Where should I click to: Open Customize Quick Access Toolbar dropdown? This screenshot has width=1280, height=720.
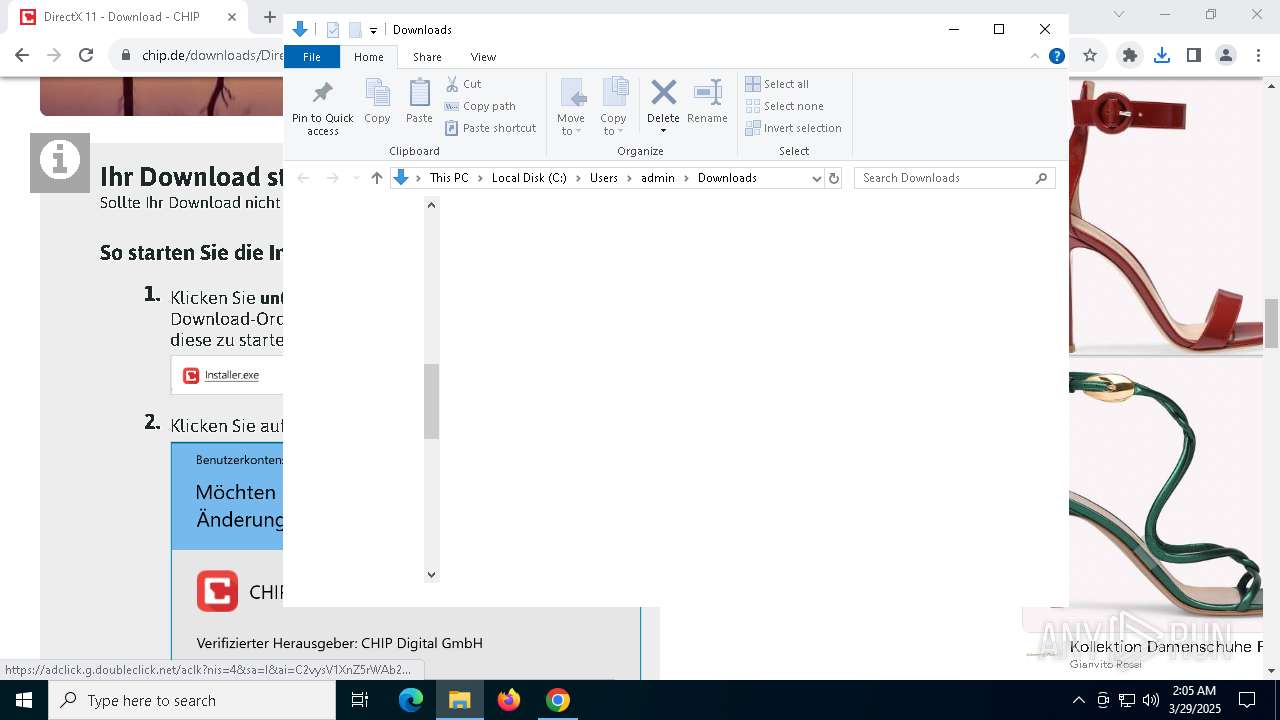373,31
